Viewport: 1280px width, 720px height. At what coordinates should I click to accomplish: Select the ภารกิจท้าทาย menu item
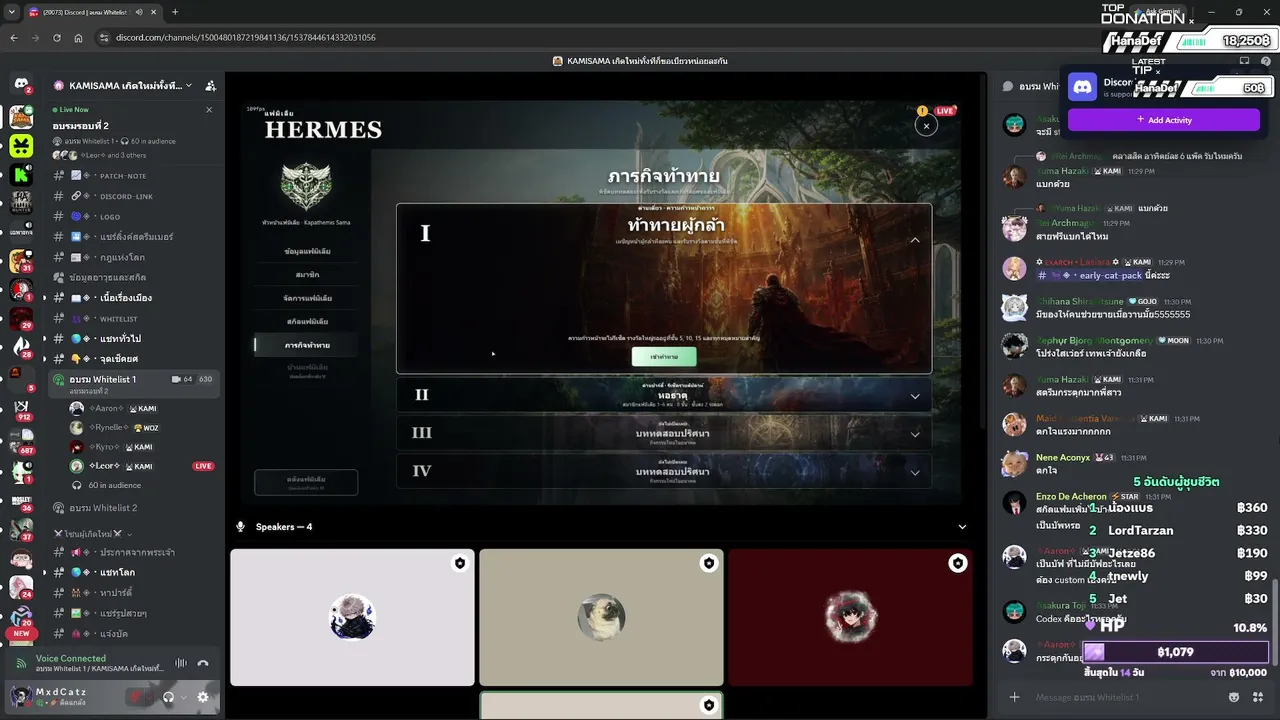(x=307, y=345)
